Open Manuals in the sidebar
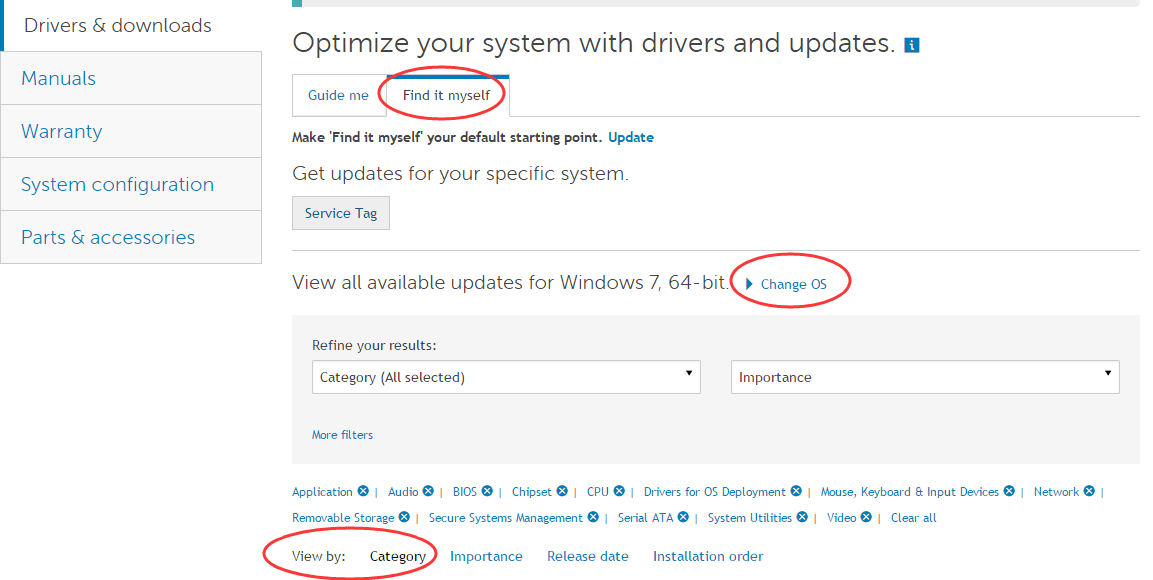The height and width of the screenshot is (580, 1153). click(x=59, y=78)
